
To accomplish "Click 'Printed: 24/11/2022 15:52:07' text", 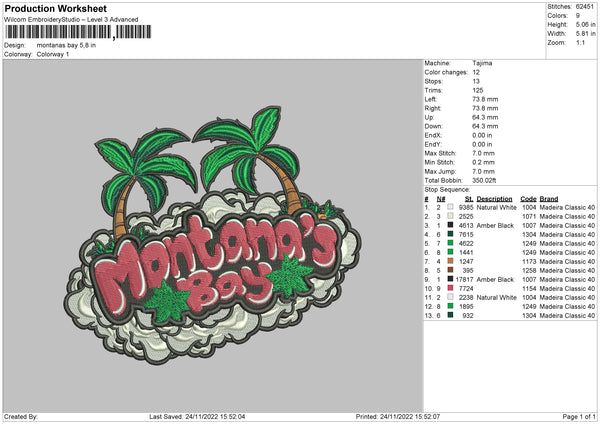I will coord(398,416).
